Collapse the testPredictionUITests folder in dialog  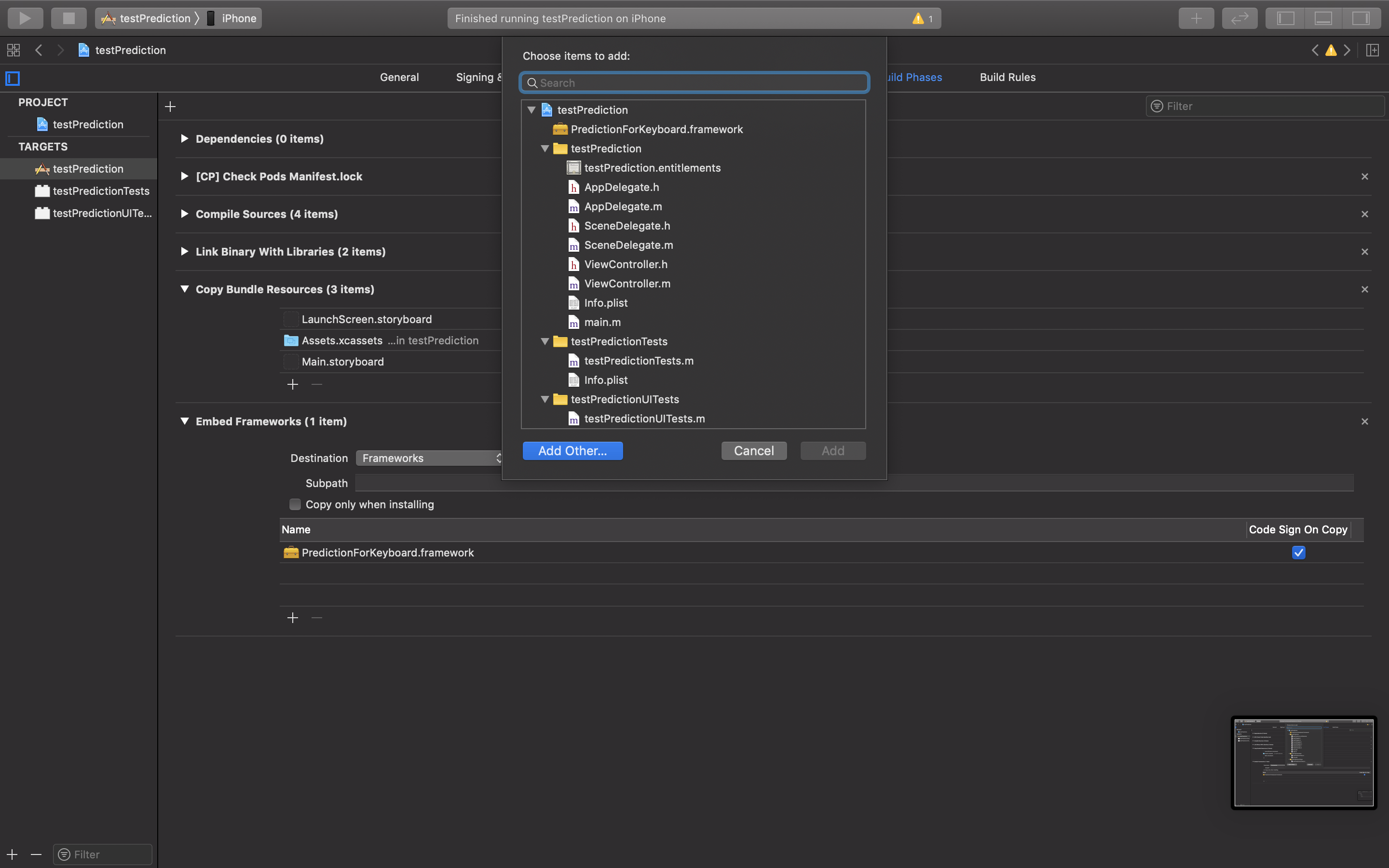pyautogui.click(x=545, y=399)
